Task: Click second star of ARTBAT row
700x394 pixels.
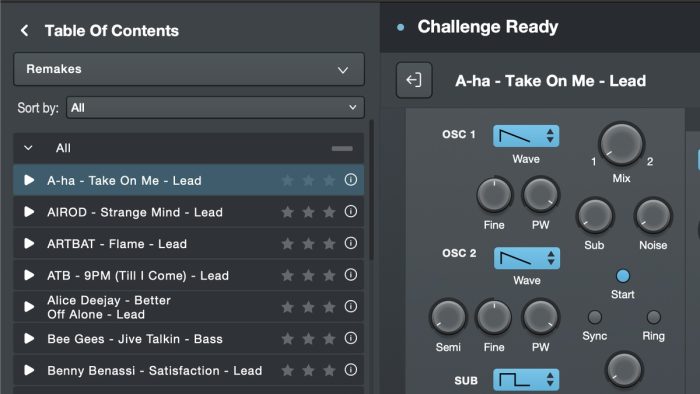Action: coord(308,244)
